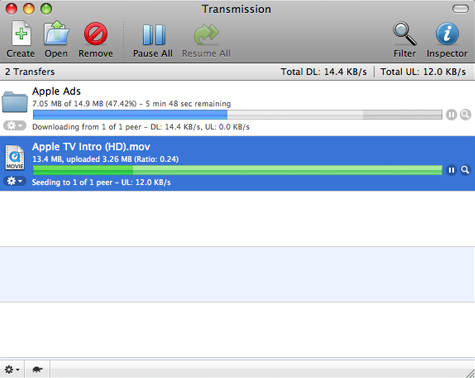Close the Transmission window with red button

click(12, 9)
